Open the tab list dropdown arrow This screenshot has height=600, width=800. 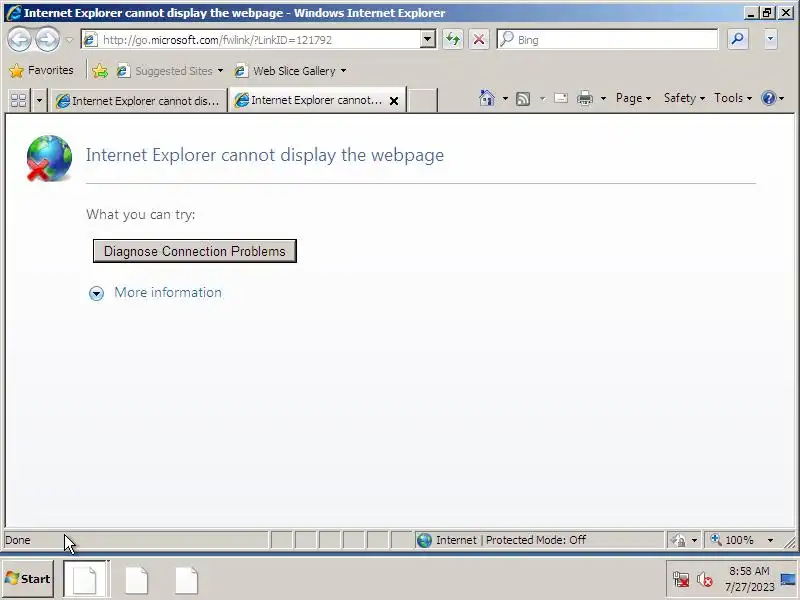[39, 100]
